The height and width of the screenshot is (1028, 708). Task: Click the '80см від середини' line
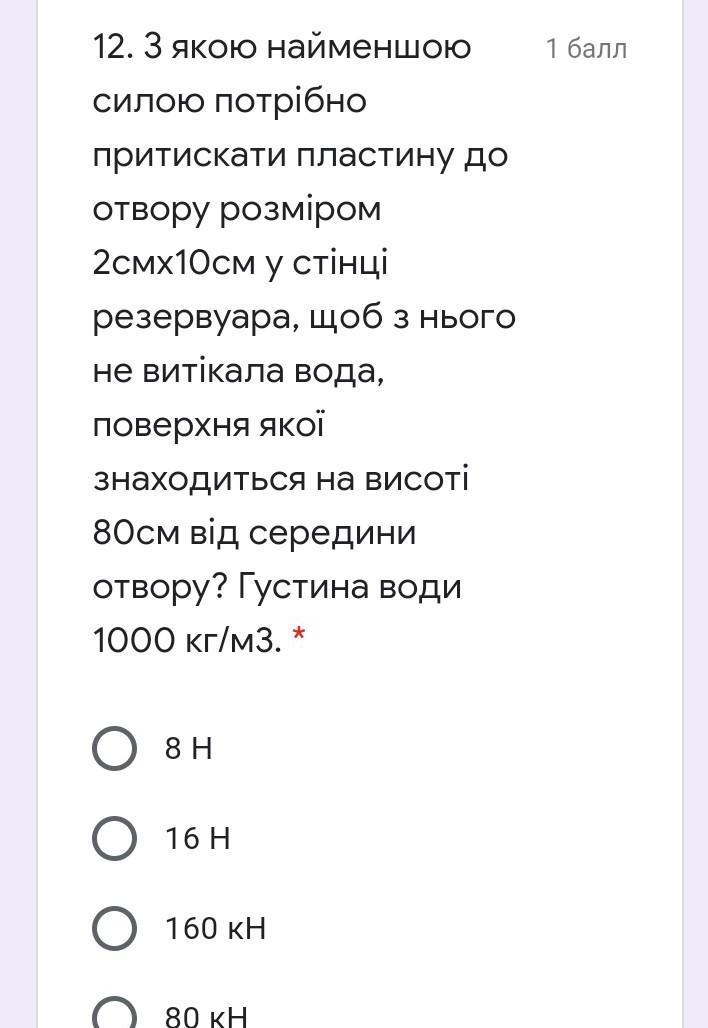tap(254, 532)
